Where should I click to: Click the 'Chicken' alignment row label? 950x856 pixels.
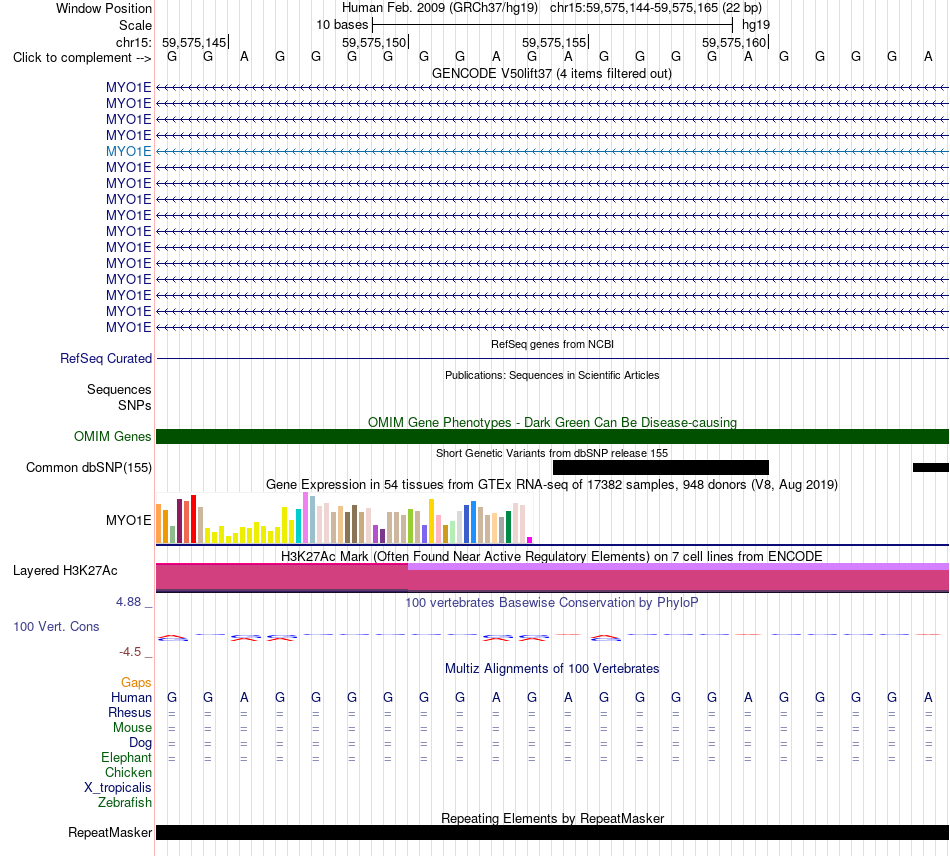(x=128, y=772)
